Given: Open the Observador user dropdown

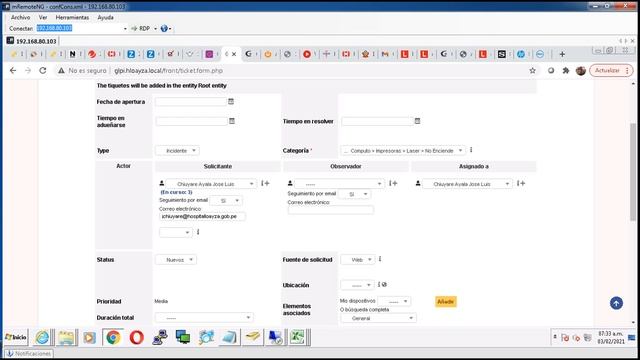Looking at the screenshot, I should 339,184.
